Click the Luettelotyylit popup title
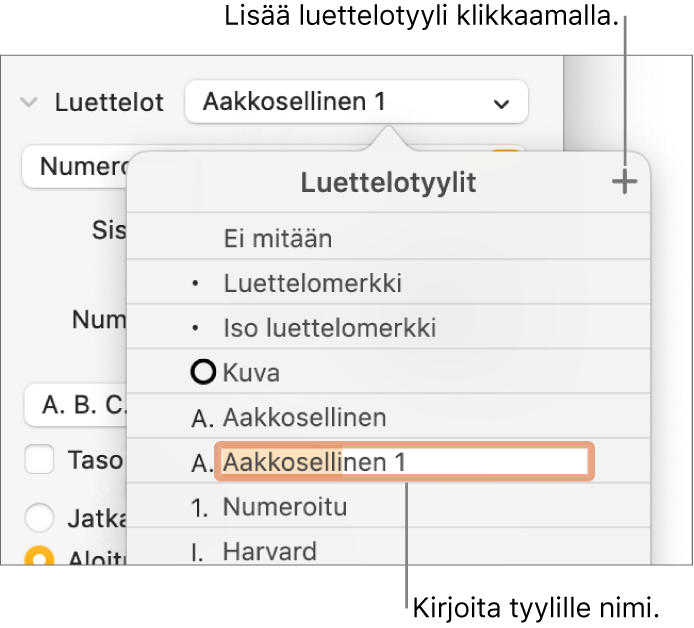The height and width of the screenshot is (628, 694). 388,182
